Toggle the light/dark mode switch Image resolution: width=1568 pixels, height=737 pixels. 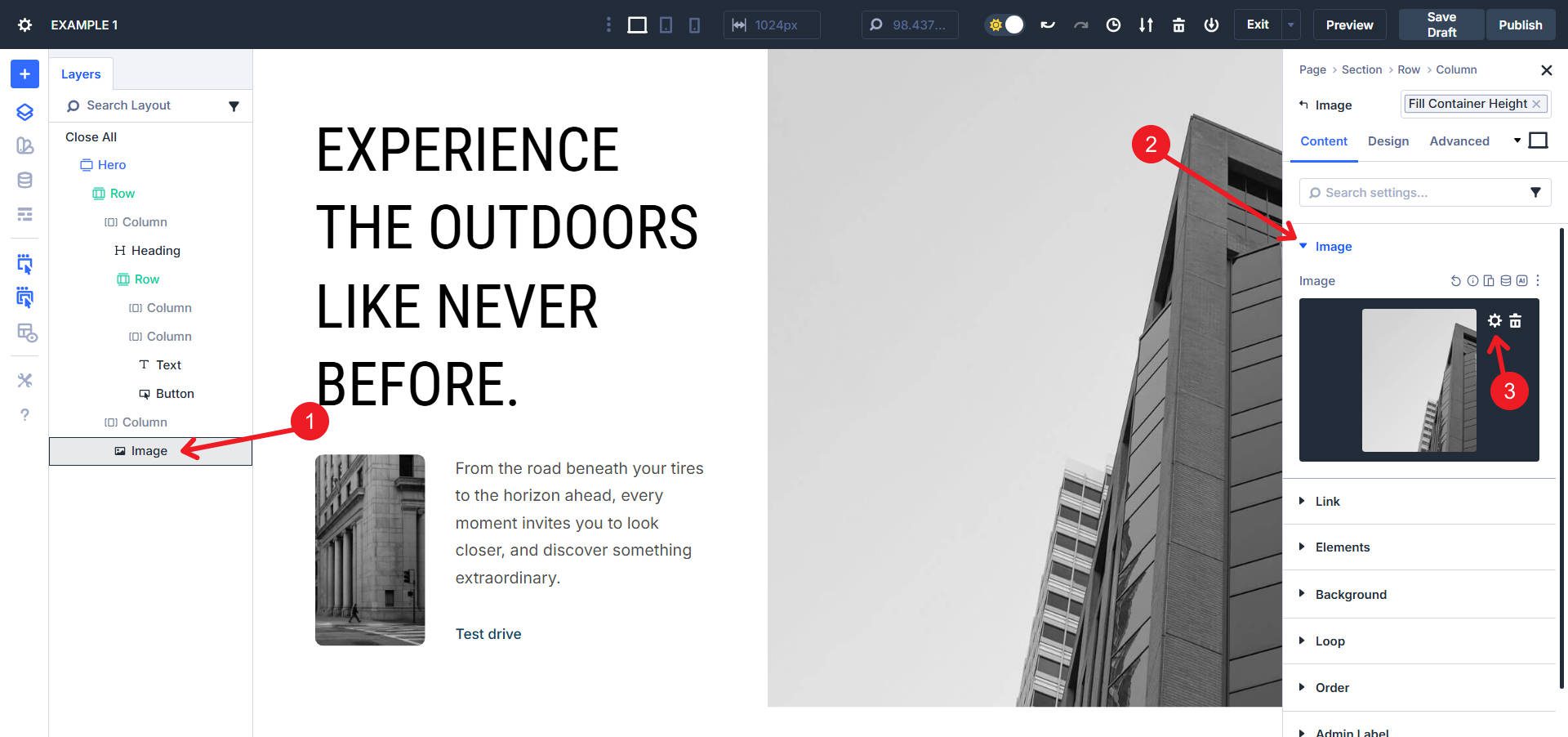(1004, 25)
